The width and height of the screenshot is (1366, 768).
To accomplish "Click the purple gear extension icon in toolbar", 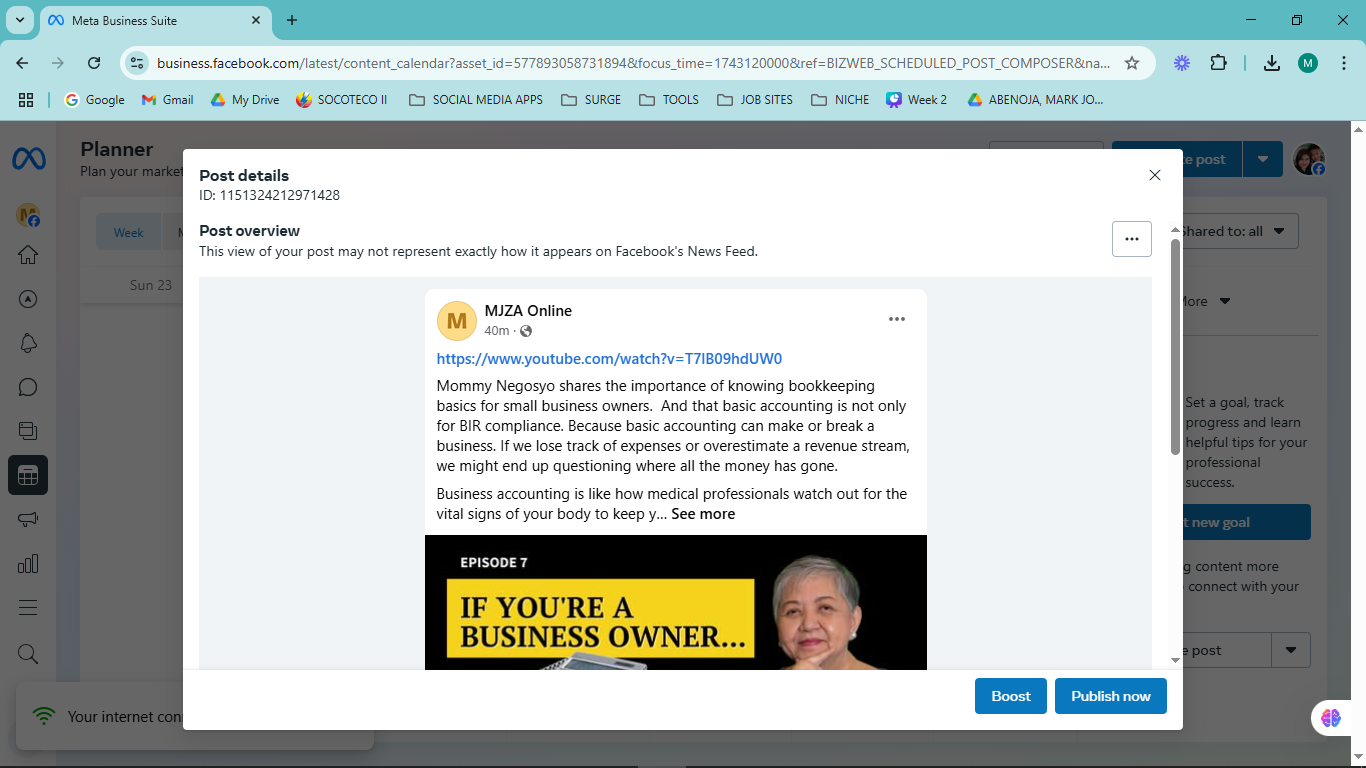I will [x=1182, y=63].
